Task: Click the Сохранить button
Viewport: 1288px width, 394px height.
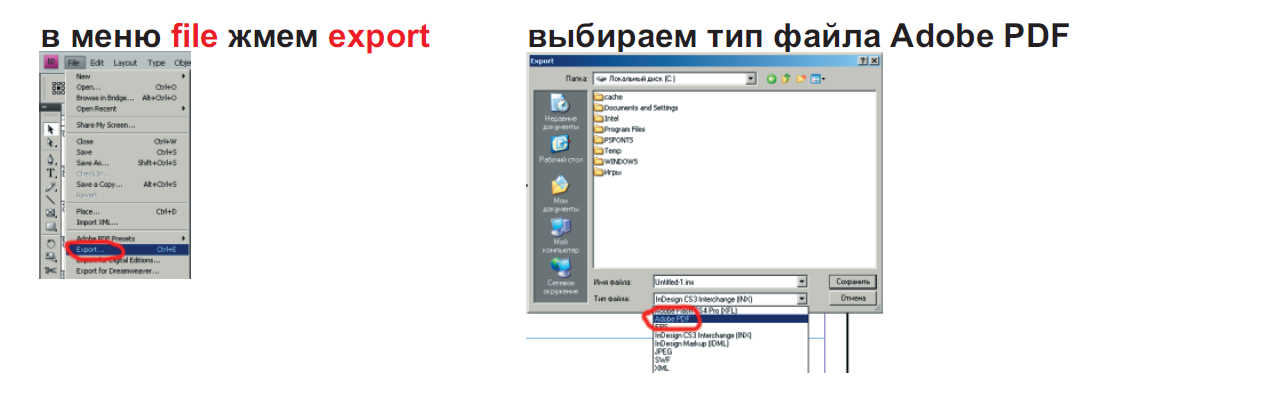Action: pyautogui.click(x=853, y=282)
